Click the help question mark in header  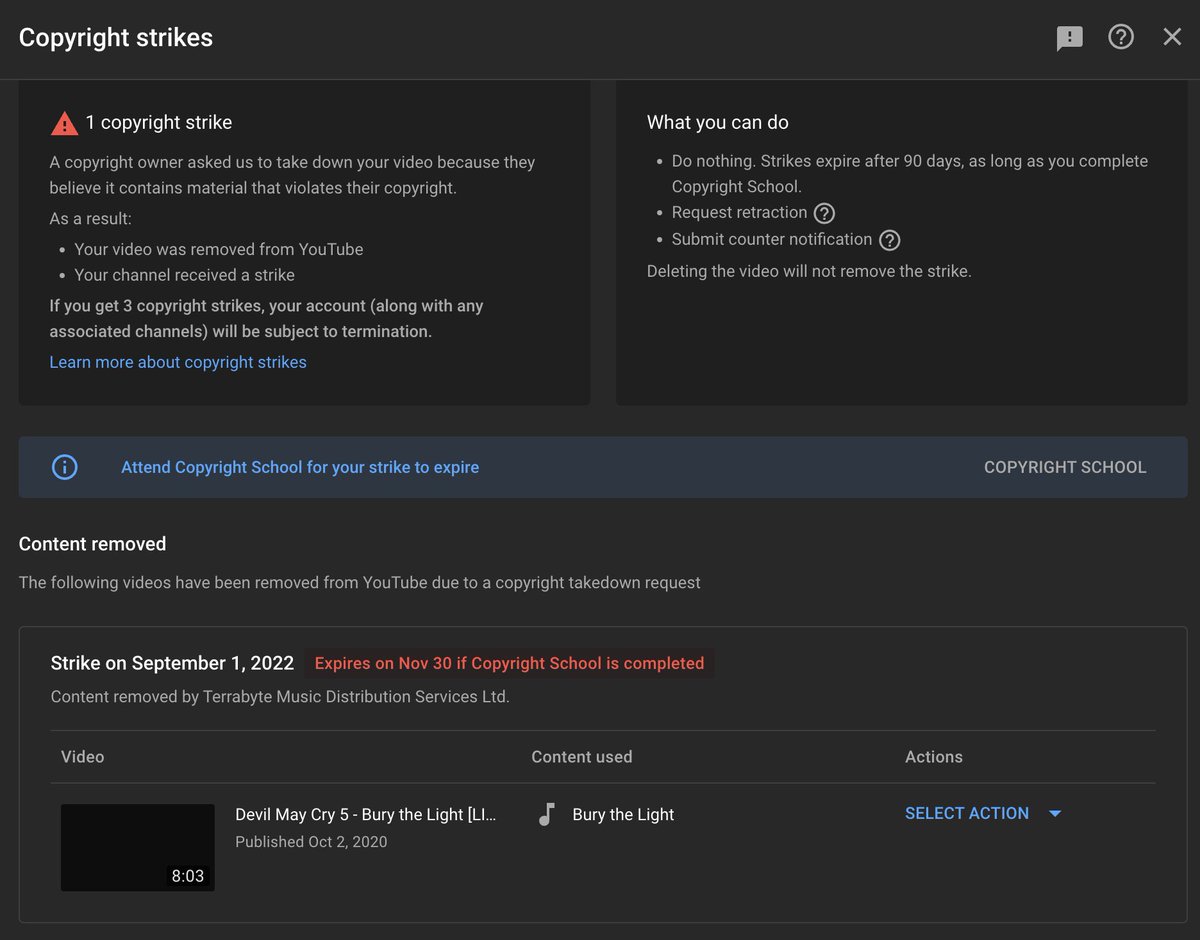point(1121,37)
